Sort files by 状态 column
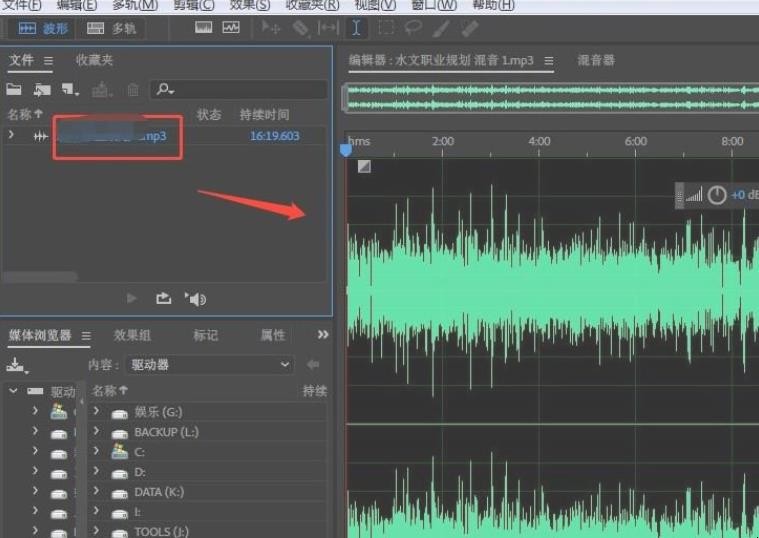This screenshot has height=538, width=759. coord(209,115)
